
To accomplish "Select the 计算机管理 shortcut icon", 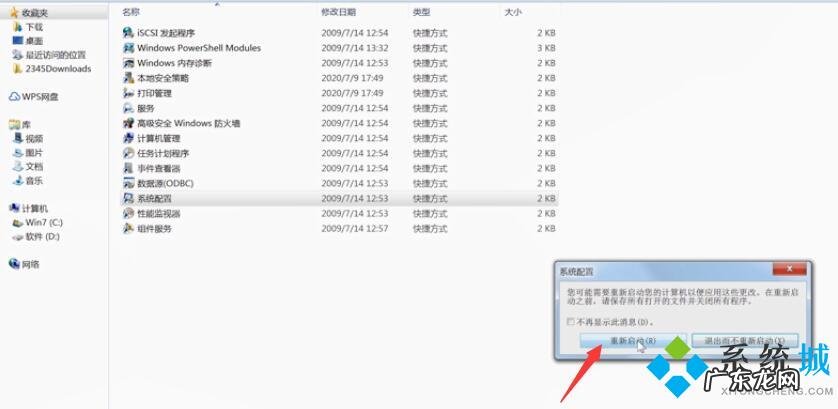I will coord(128,138).
